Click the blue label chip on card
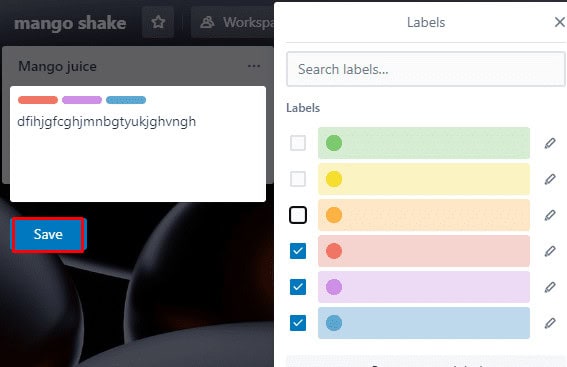Viewport: 567px width, 367px height. pos(126,100)
